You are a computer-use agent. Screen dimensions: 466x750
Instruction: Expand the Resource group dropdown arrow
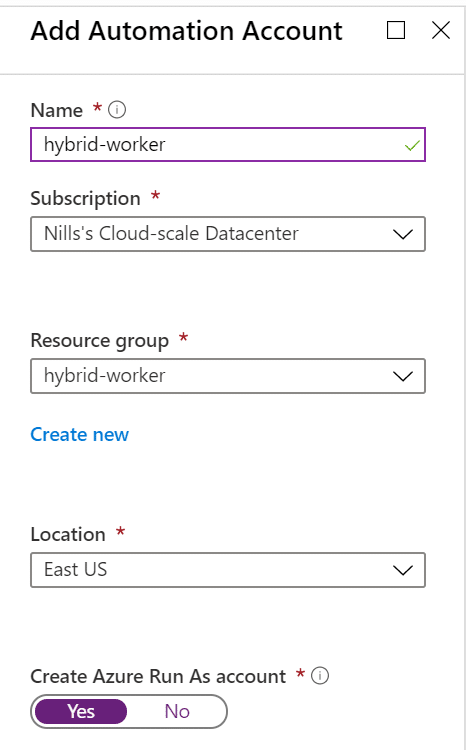pos(403,376)
